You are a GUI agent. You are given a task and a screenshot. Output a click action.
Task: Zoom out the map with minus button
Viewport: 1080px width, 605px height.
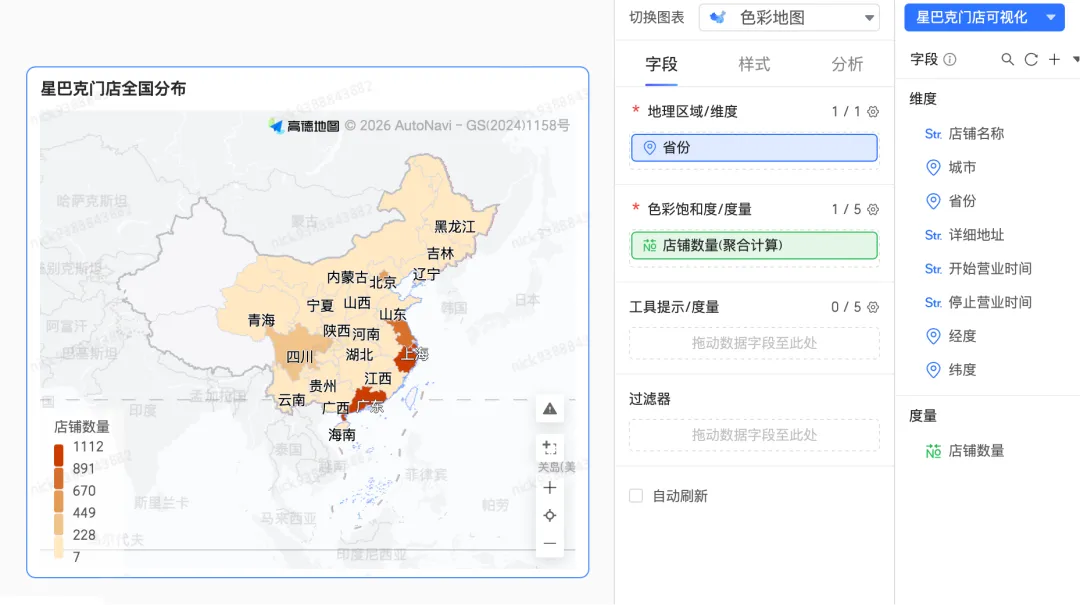pyautogui.click(x=550, y=543)
